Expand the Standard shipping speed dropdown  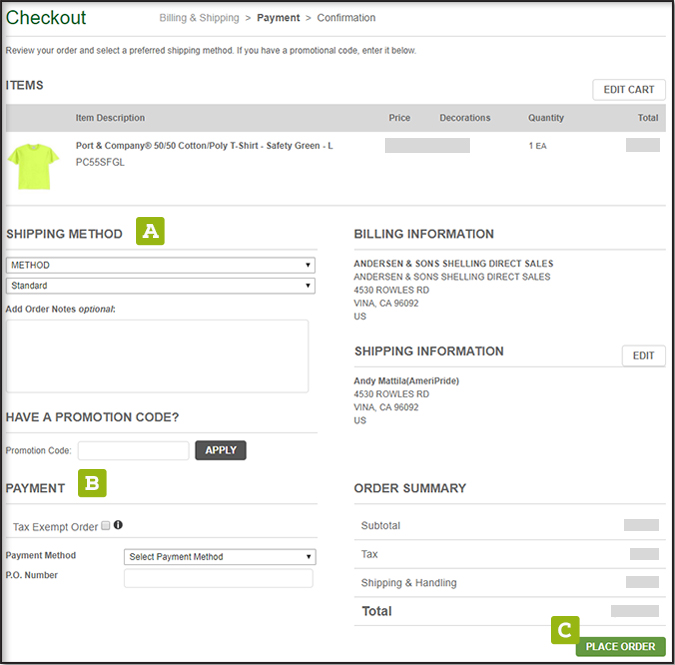click(160, 285)
